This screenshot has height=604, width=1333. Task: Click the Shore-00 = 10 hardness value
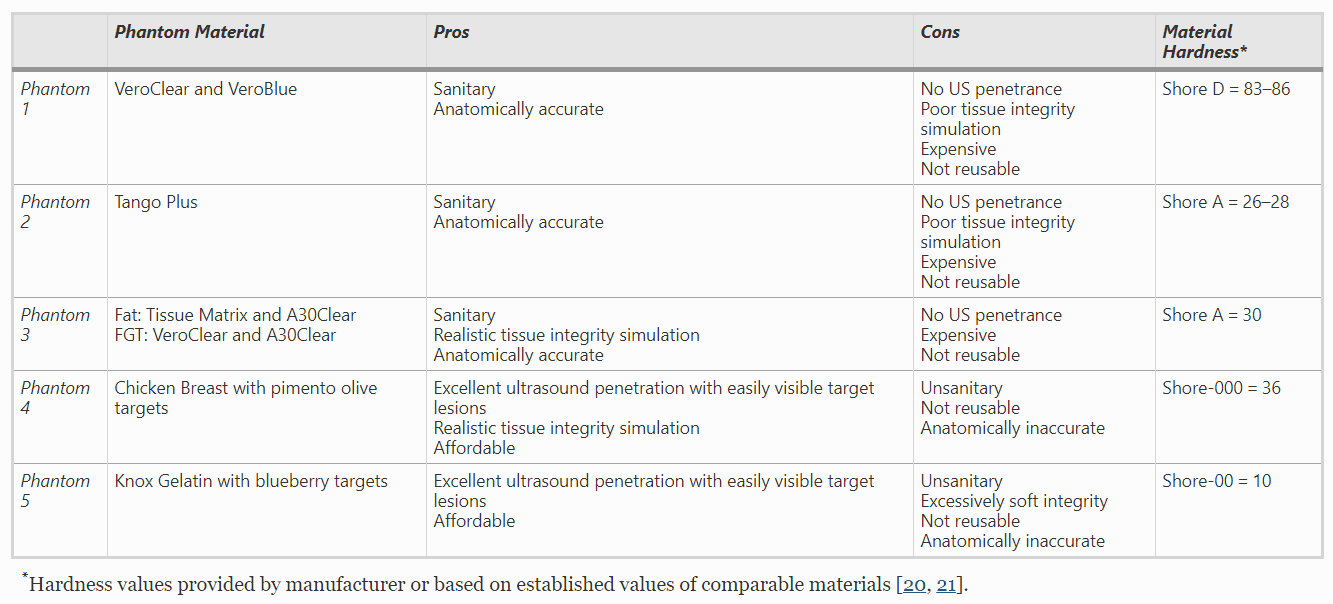coord(1216,481)
